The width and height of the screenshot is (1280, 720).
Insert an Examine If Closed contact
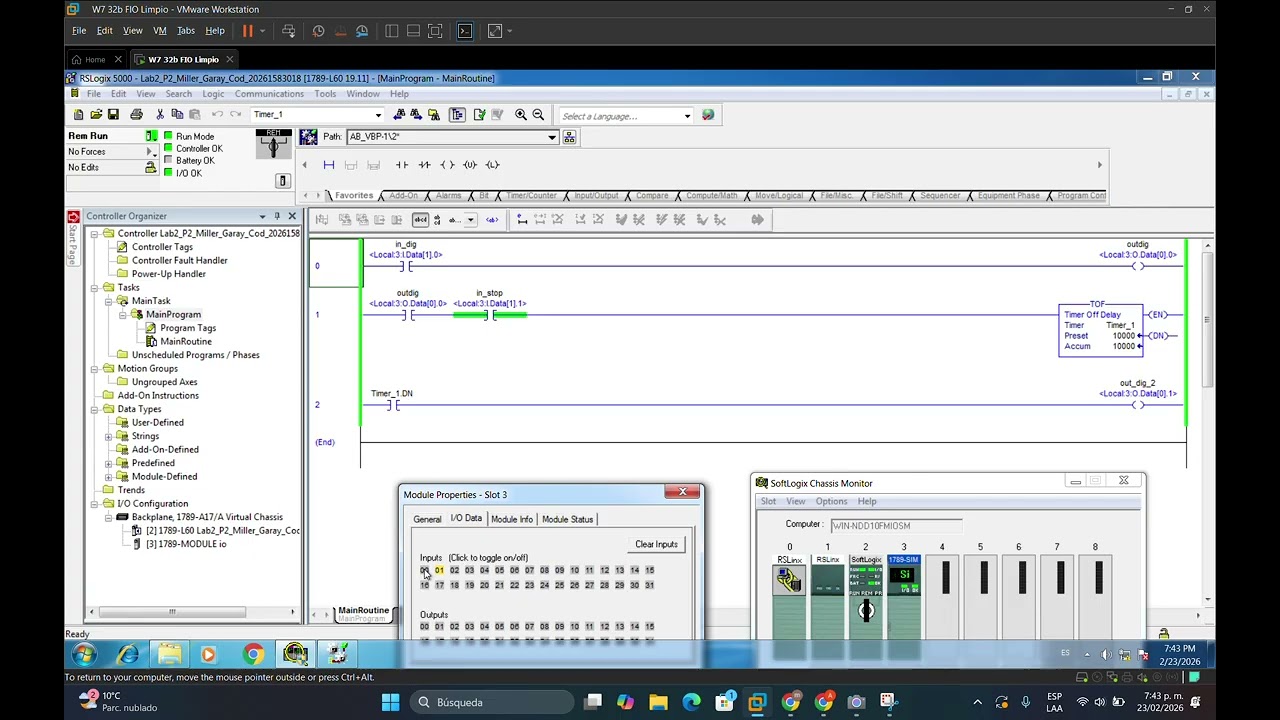tap(402, 165)
